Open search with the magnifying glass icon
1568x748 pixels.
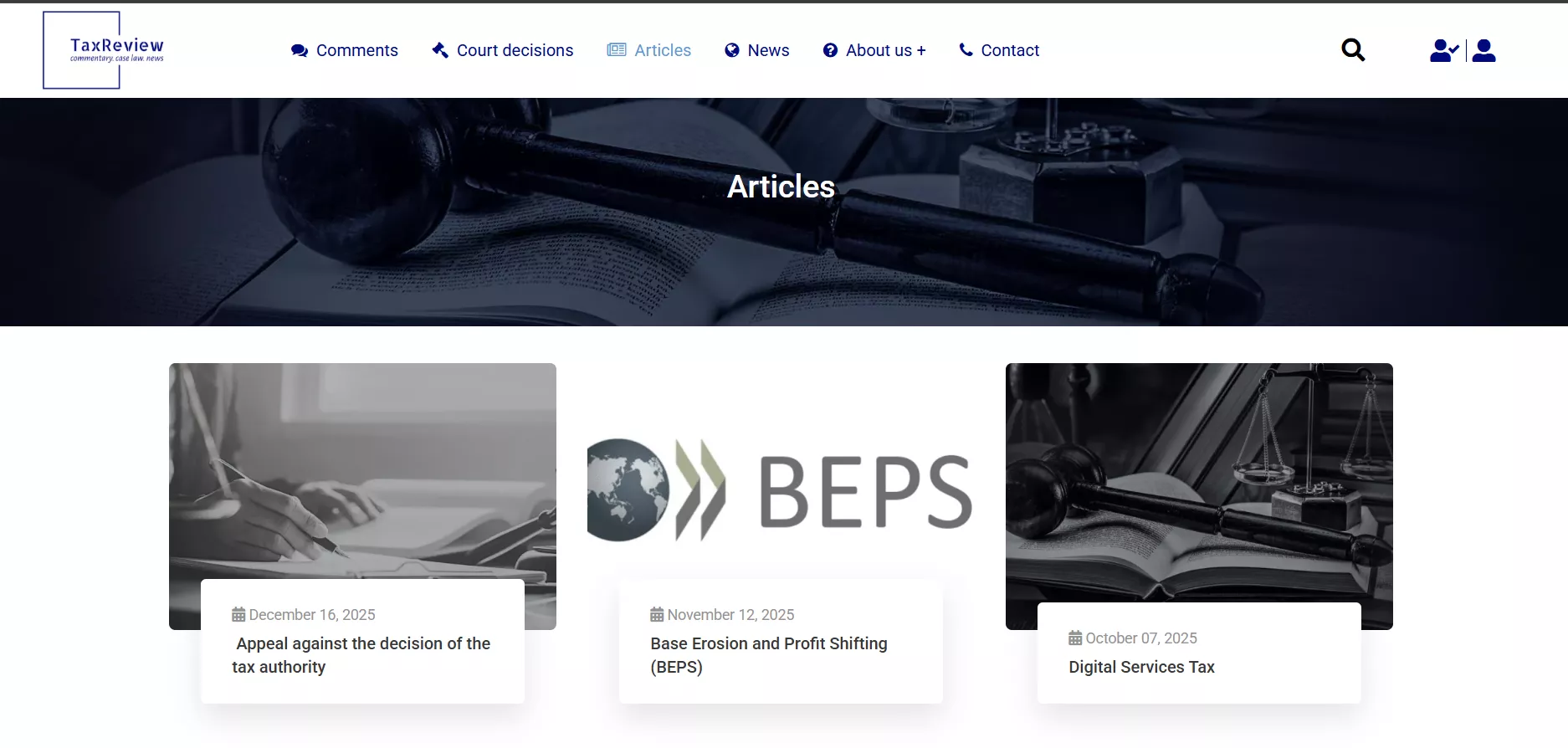tap(1352, 50)
